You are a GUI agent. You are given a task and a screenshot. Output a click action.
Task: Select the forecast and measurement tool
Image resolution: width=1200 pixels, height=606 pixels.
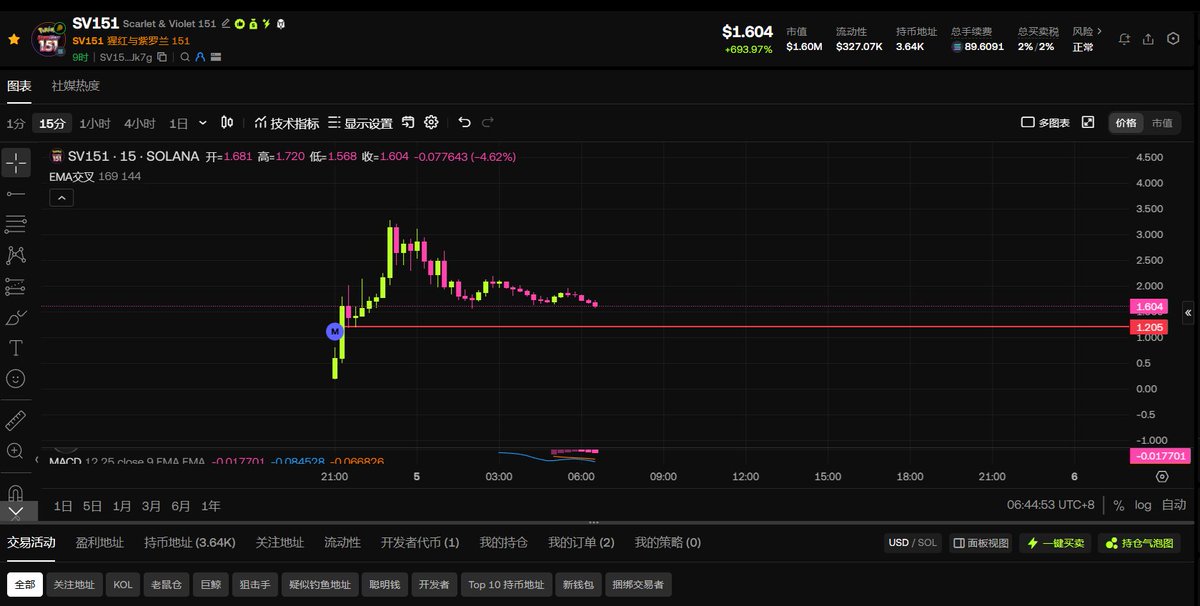pyautogui.click(x=16, y=286)
